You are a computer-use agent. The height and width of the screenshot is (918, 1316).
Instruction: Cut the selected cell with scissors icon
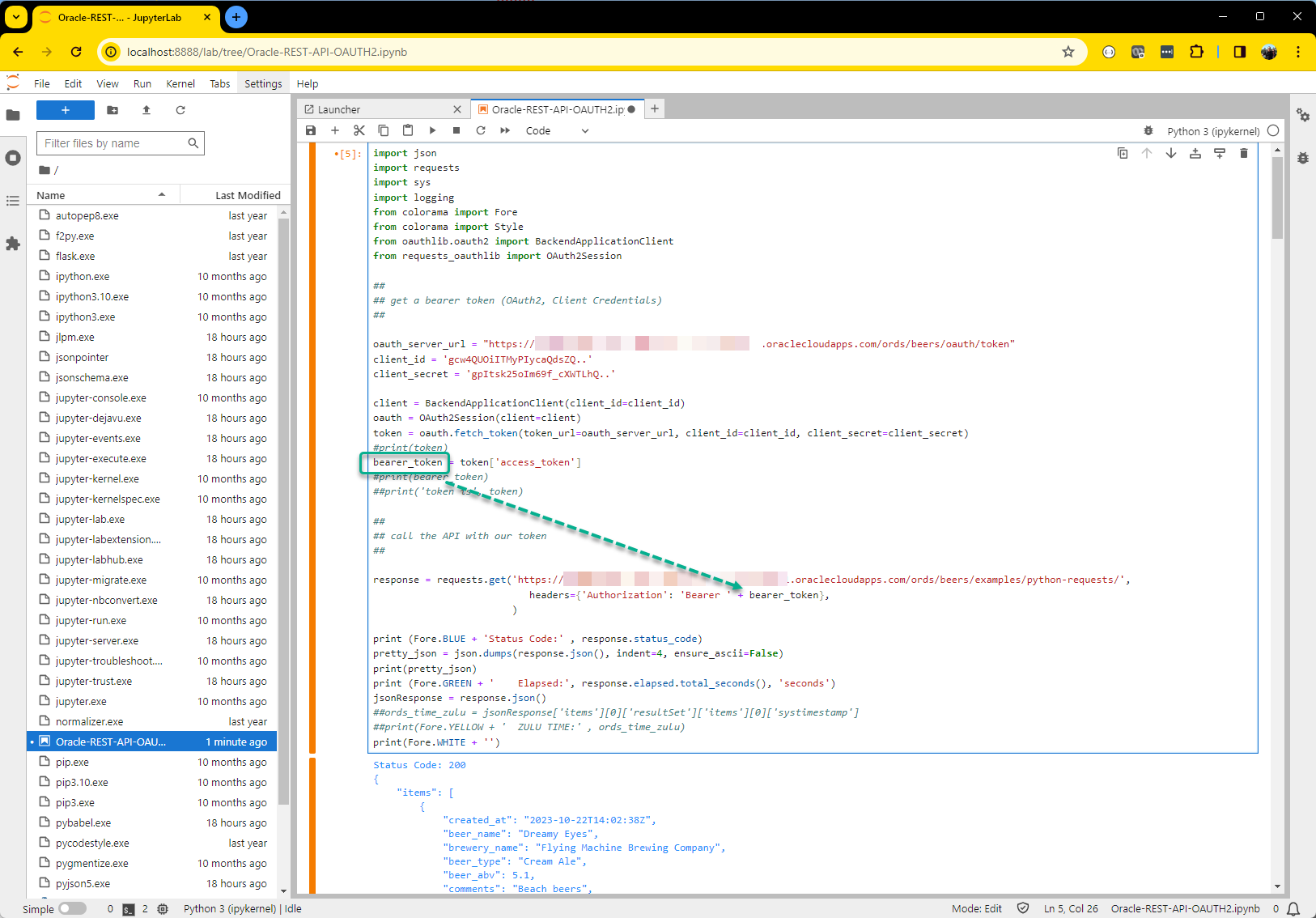click(x=359, y=130)
